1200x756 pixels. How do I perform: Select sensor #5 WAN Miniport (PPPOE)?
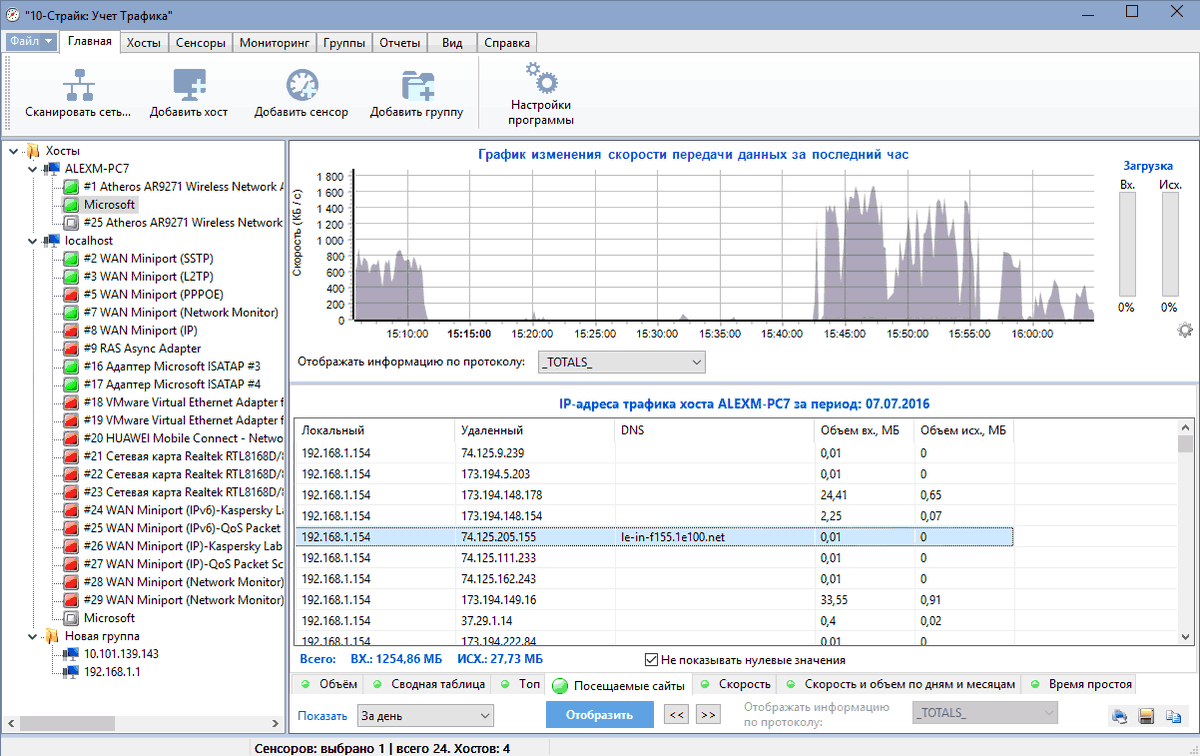[x=143, y=295]
